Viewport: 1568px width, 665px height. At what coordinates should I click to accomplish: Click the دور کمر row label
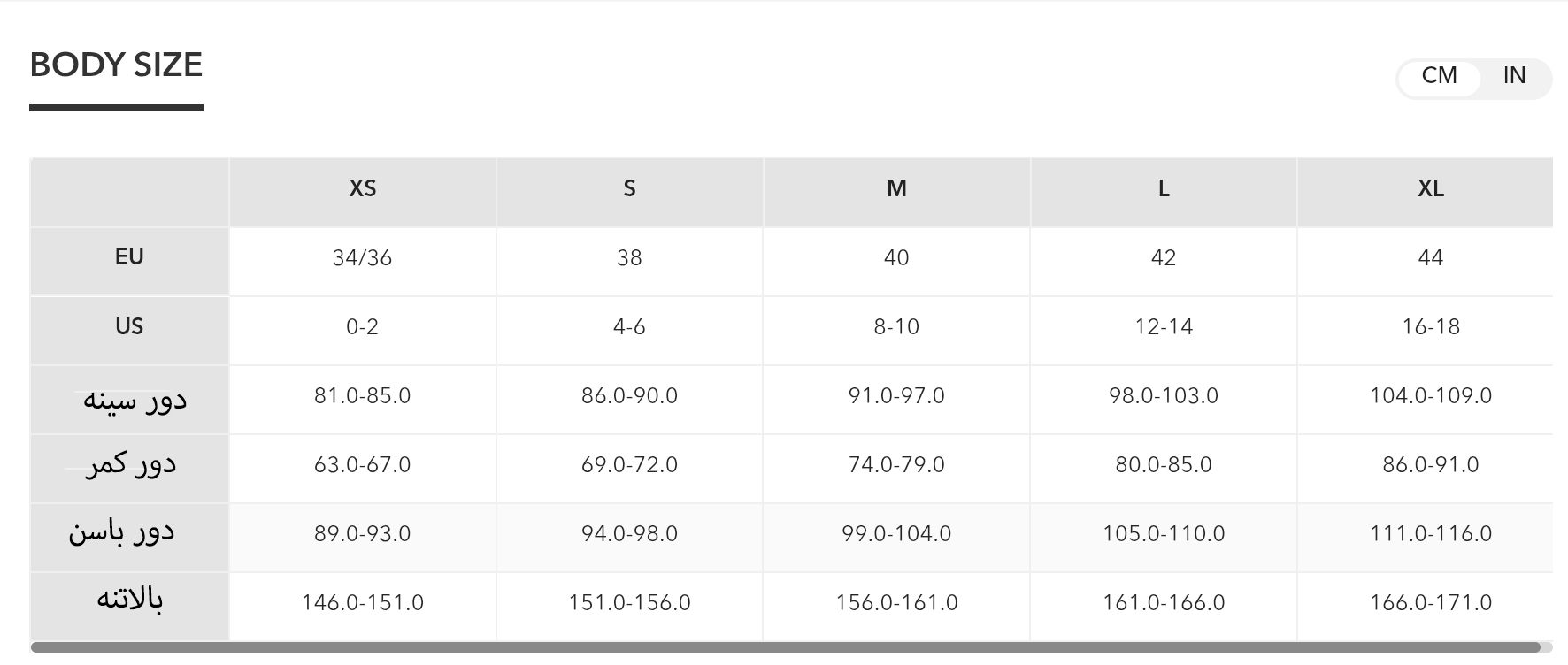pos(131,464)
